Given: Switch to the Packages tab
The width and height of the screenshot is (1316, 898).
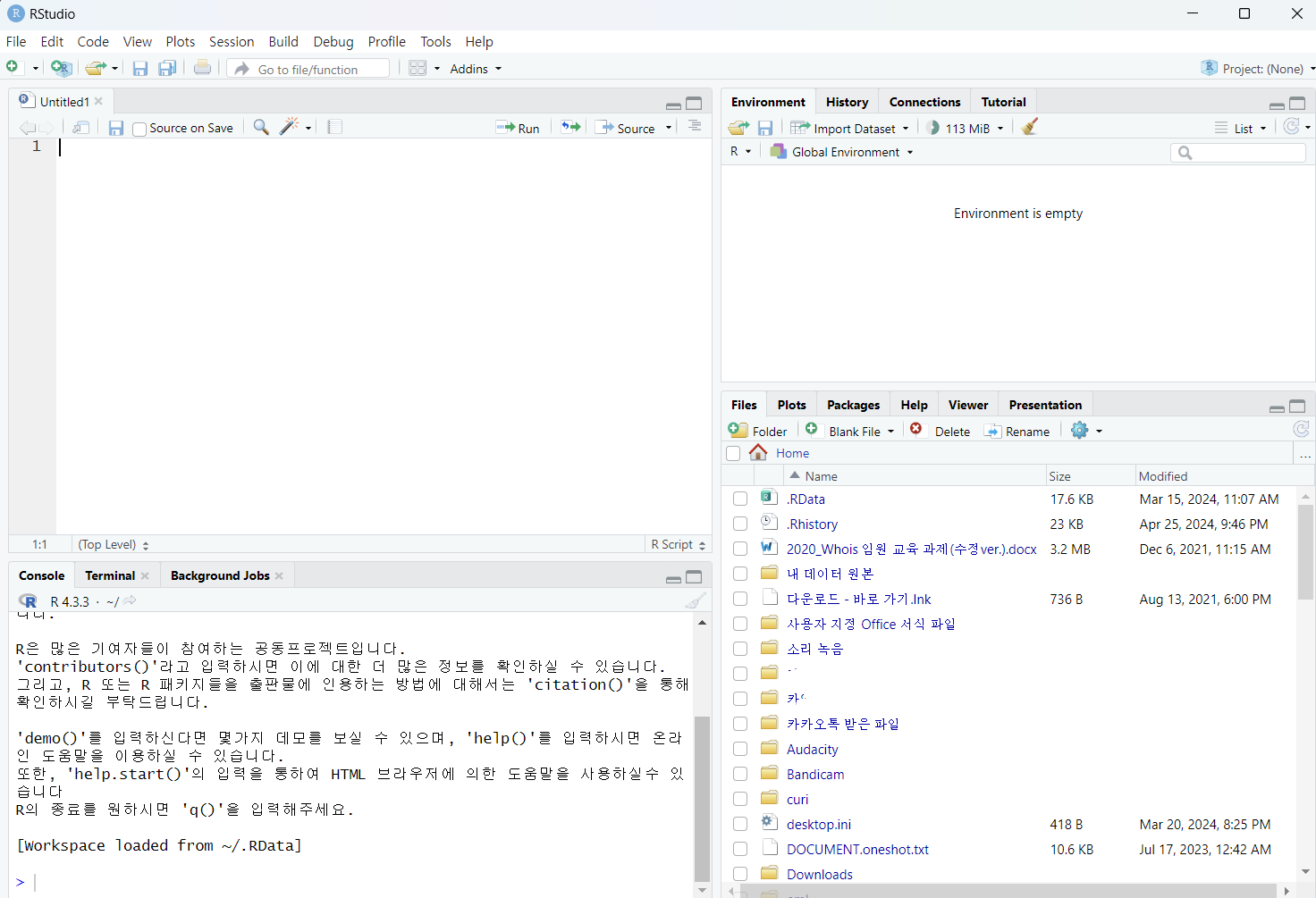Looking at the screenshot, I should (x=853, y=405).
